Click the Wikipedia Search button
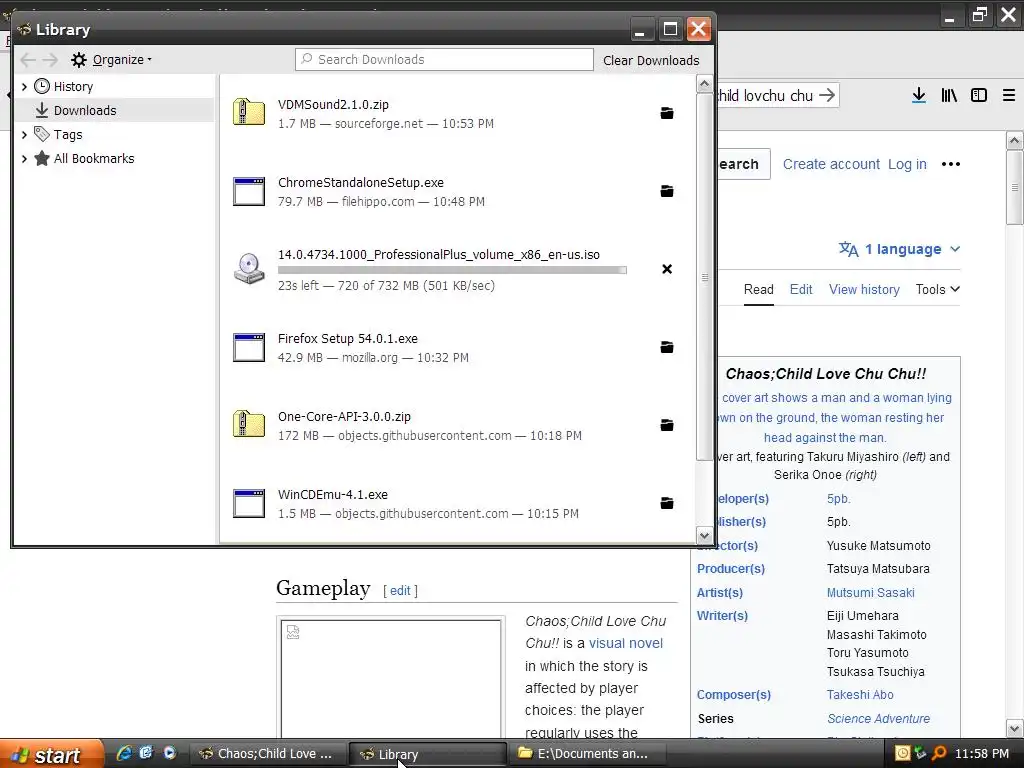Viewport: 1024px width, 768px height. coord(743,164)
